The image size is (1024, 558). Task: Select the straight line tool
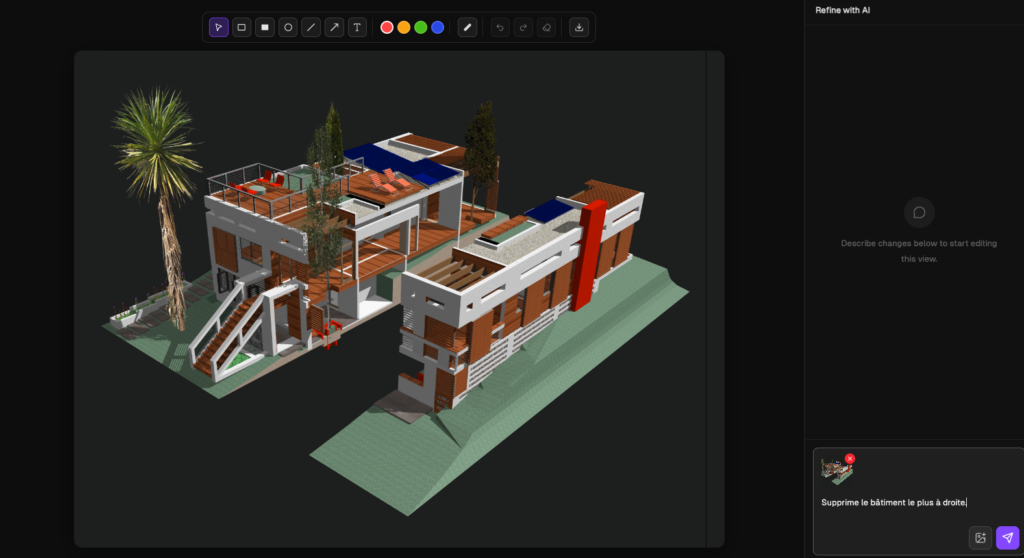[x=311, y=27]
